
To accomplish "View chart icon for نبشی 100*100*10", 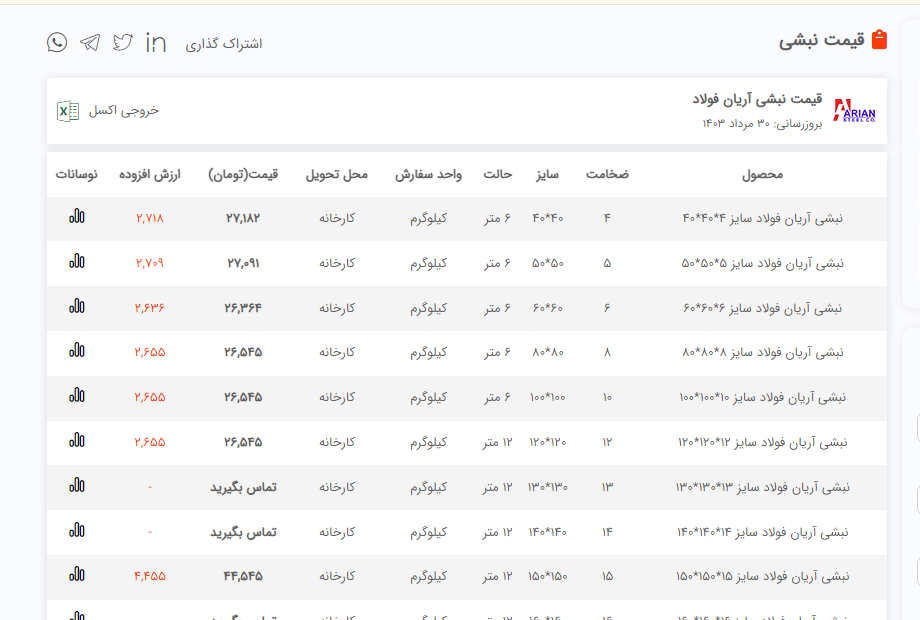I will click(x=77, y=395).
